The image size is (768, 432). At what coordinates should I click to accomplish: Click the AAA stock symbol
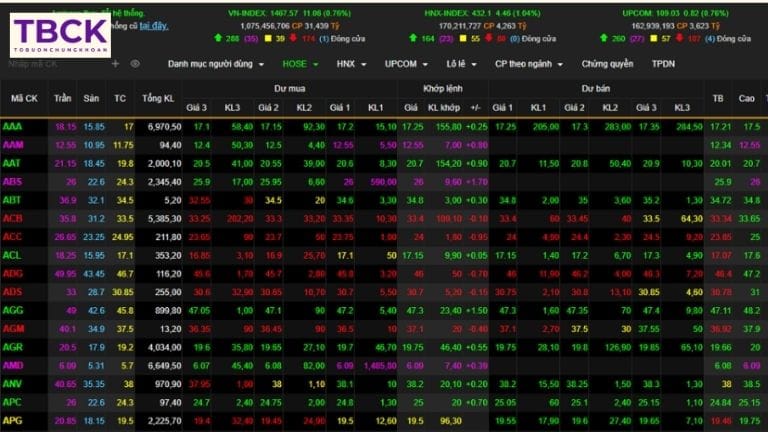tap(13, 127)
